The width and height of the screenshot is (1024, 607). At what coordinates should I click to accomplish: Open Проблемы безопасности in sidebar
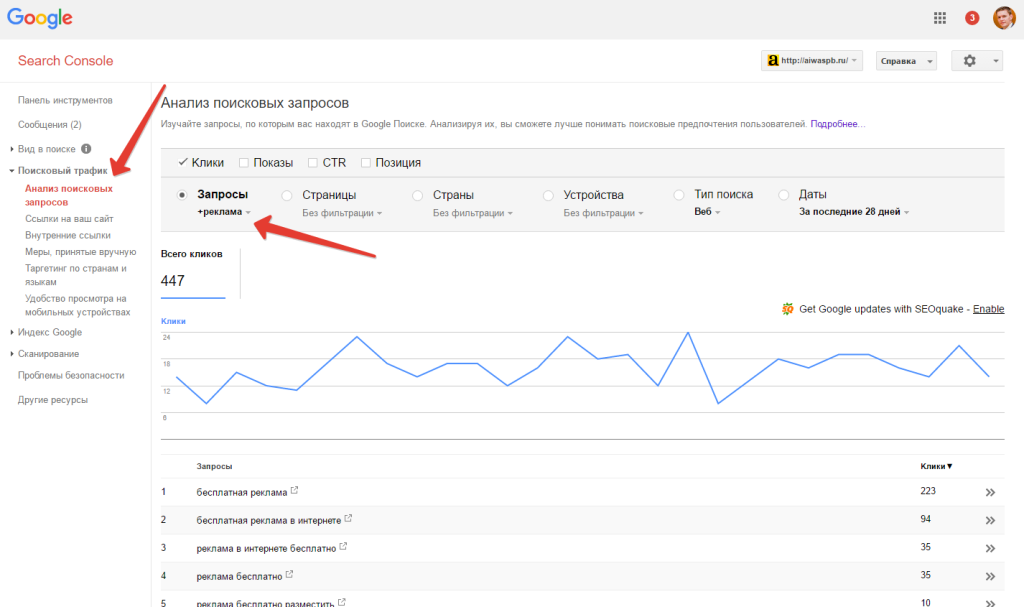click(x=71, y=375)
